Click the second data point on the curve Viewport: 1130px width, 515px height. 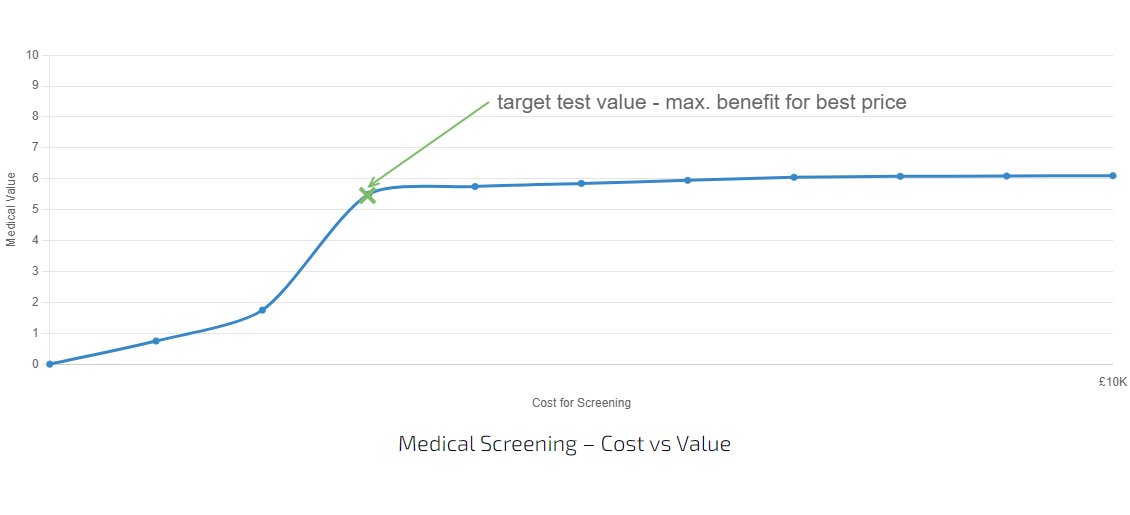pos(156,341)
